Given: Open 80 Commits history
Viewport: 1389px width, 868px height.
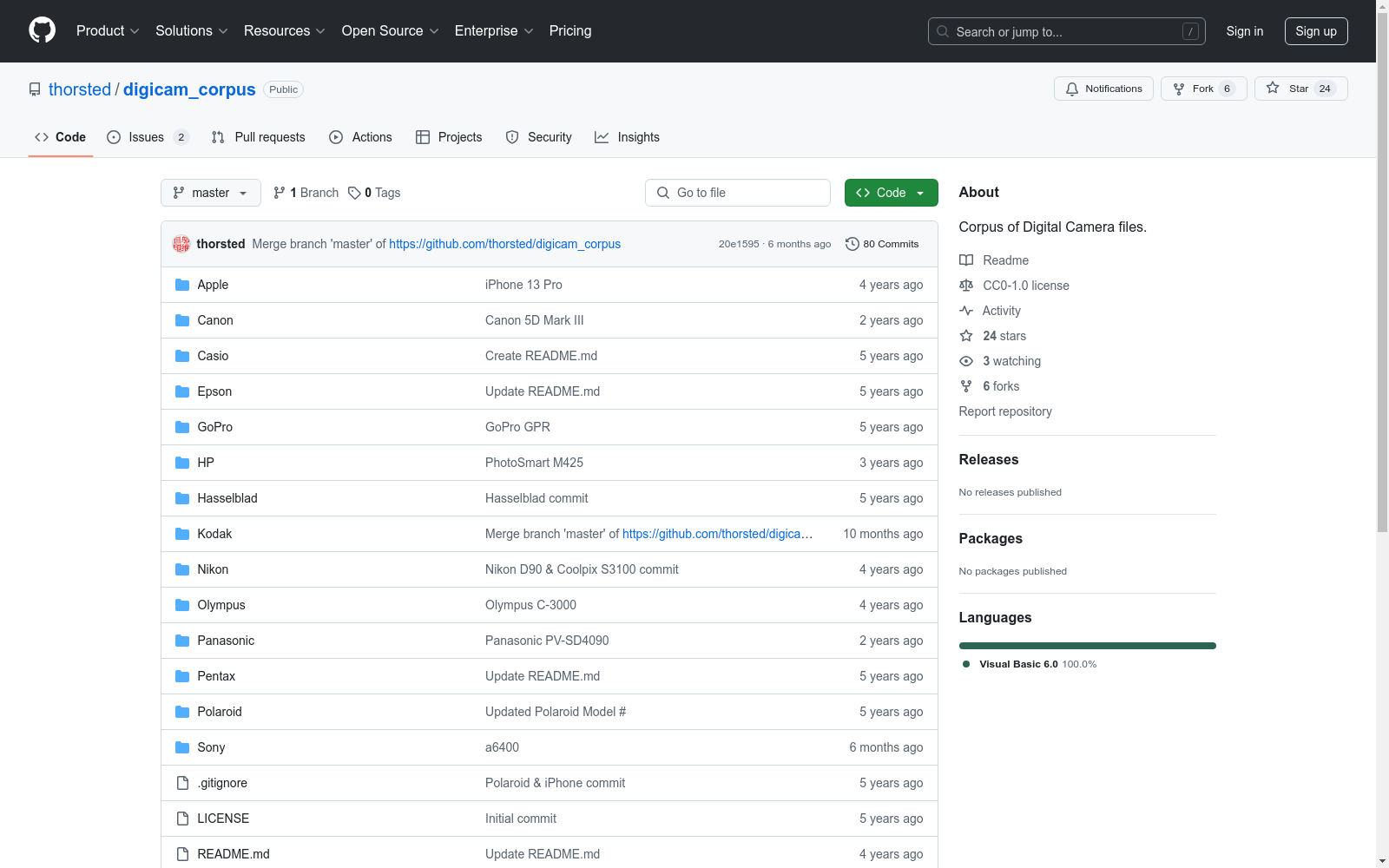Looking at the screenshot, I should pyautogui.click(x=882, y=244).
